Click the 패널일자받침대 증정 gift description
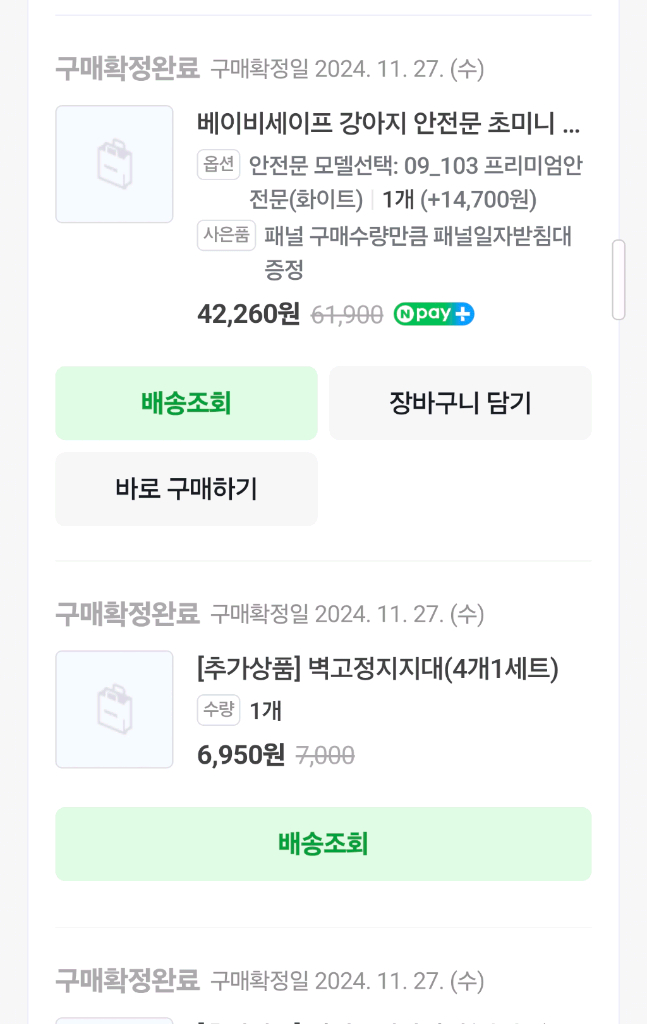Screen dimensions: 647x1024 click(417, 252)
